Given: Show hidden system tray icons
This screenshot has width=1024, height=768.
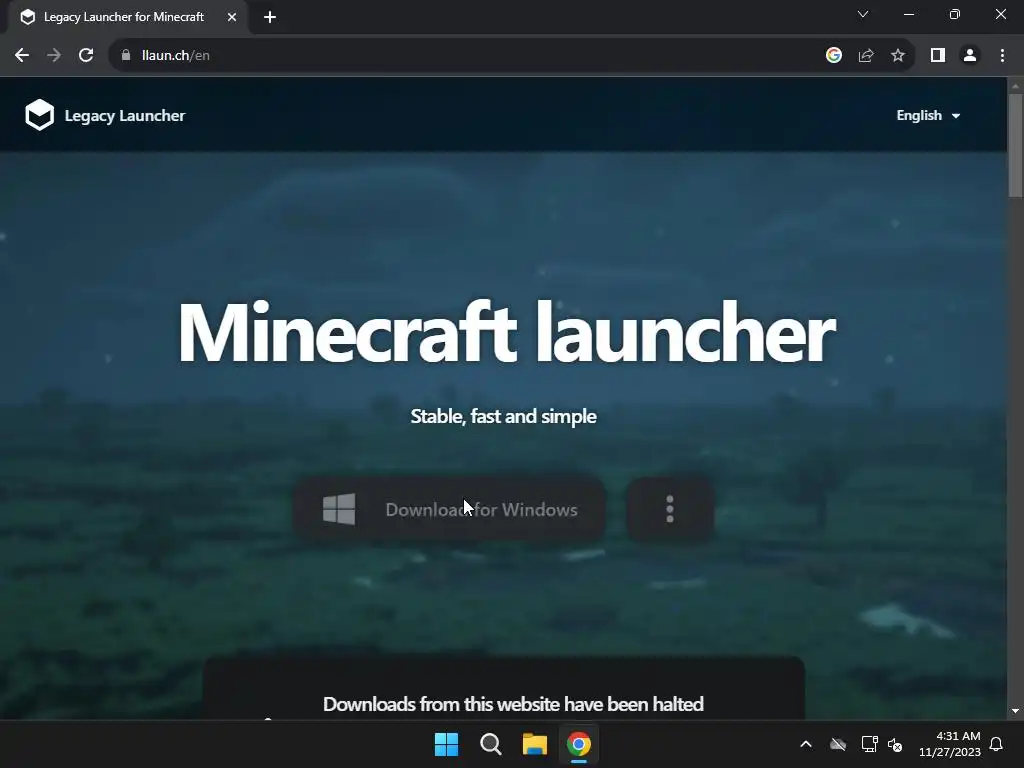Looking at the screenshot, I should [806, 744].
